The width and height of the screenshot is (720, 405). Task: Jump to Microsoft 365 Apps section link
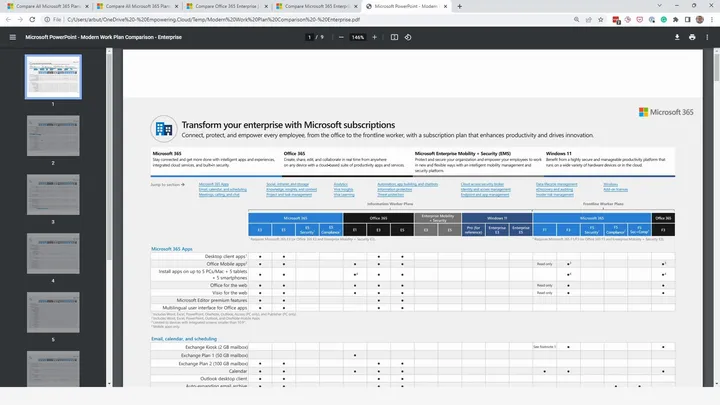(x=214, y=184)
